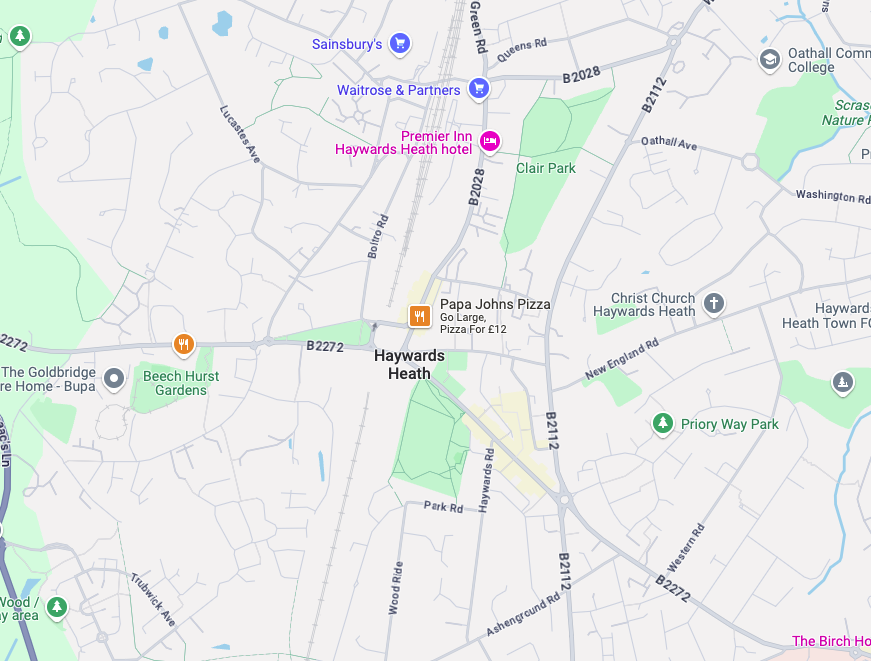Click the Priory Way Park text label
871x661 pixels.
tap(729, 424)
